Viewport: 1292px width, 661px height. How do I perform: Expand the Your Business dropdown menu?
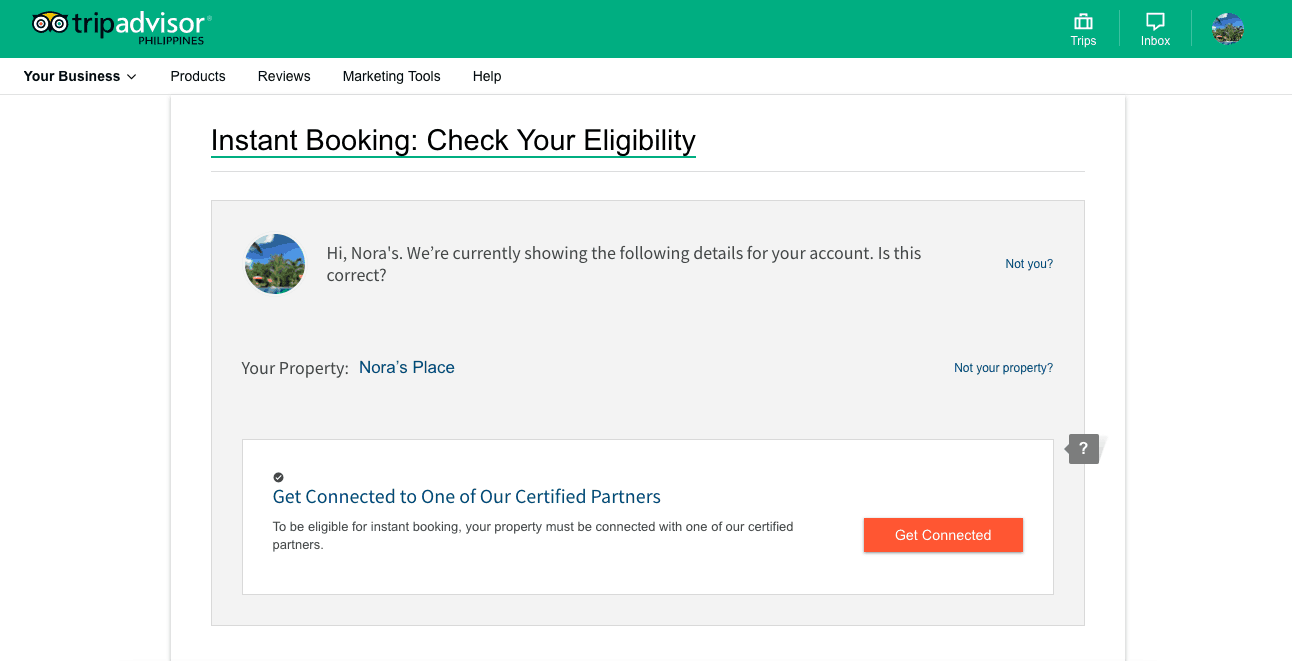tap(80, 76)
